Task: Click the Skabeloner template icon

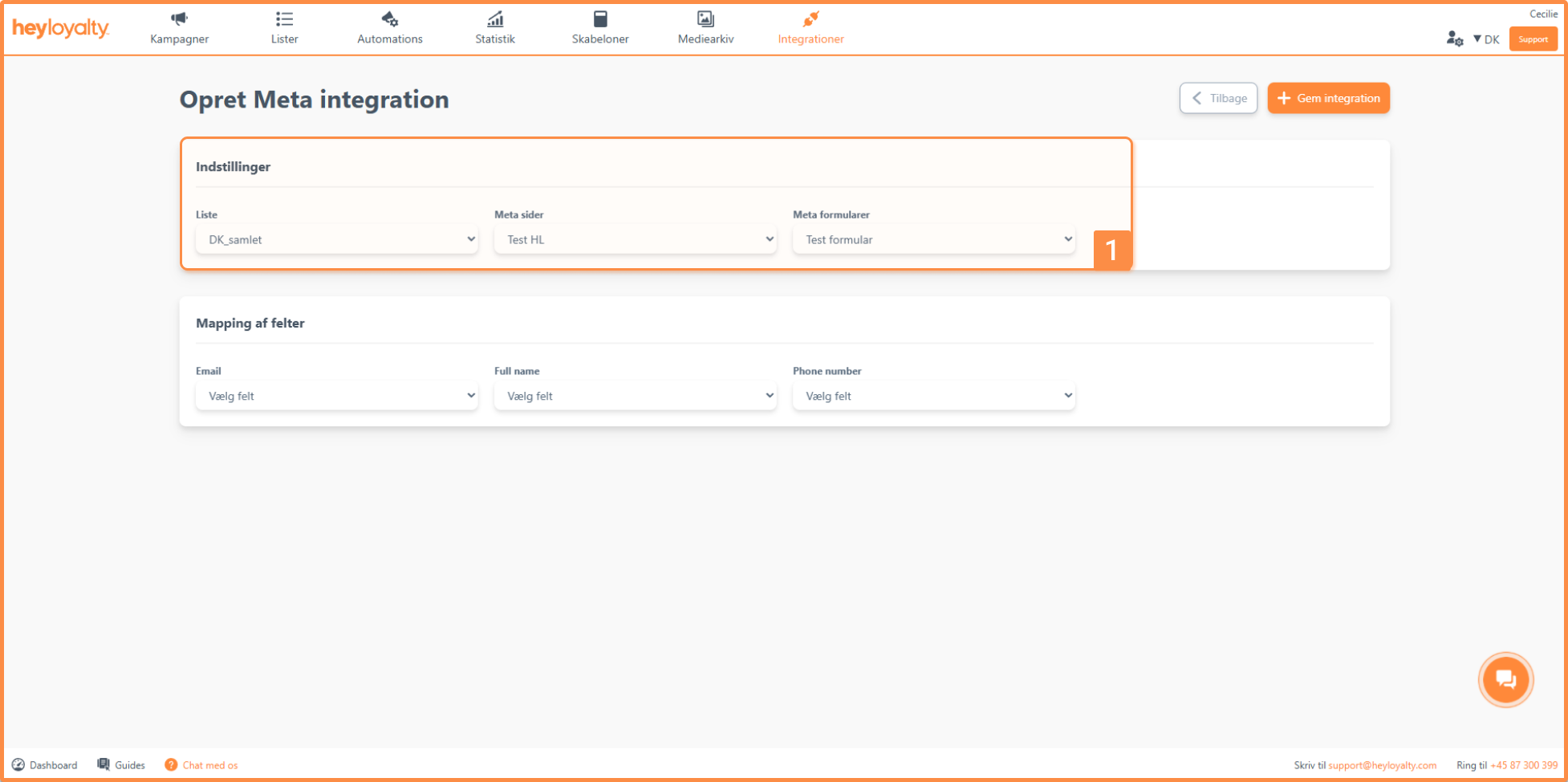Action: (599, 19)
